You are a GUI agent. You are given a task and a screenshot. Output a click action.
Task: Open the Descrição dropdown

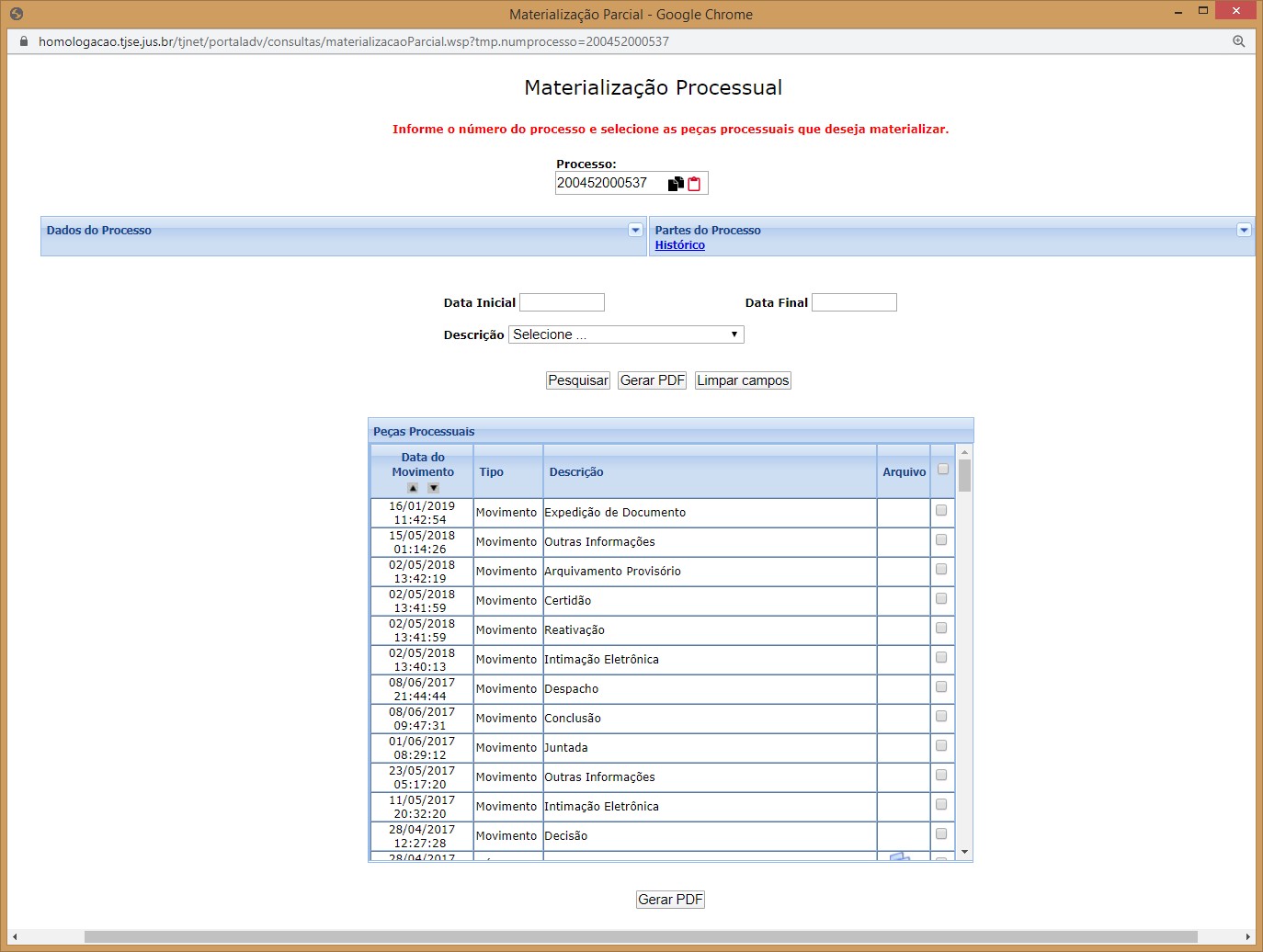626,334
